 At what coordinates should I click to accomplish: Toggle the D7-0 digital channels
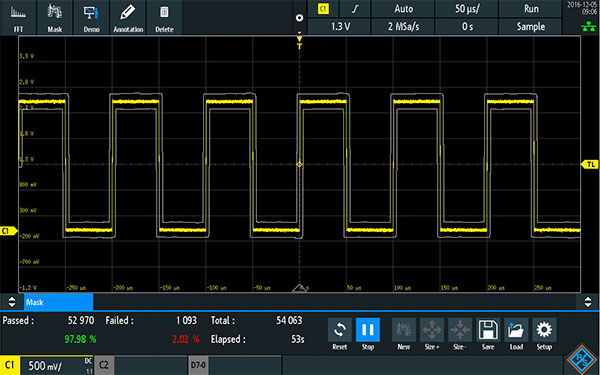(x=235, y=365)
